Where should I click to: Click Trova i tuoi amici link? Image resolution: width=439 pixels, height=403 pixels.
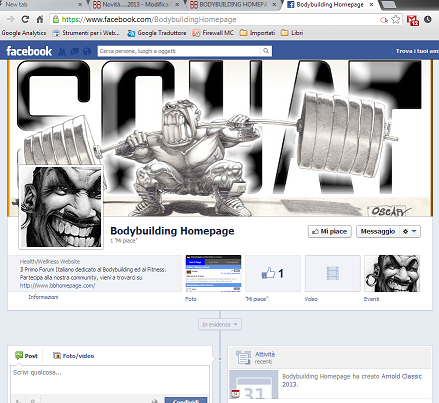click(417, 51)
